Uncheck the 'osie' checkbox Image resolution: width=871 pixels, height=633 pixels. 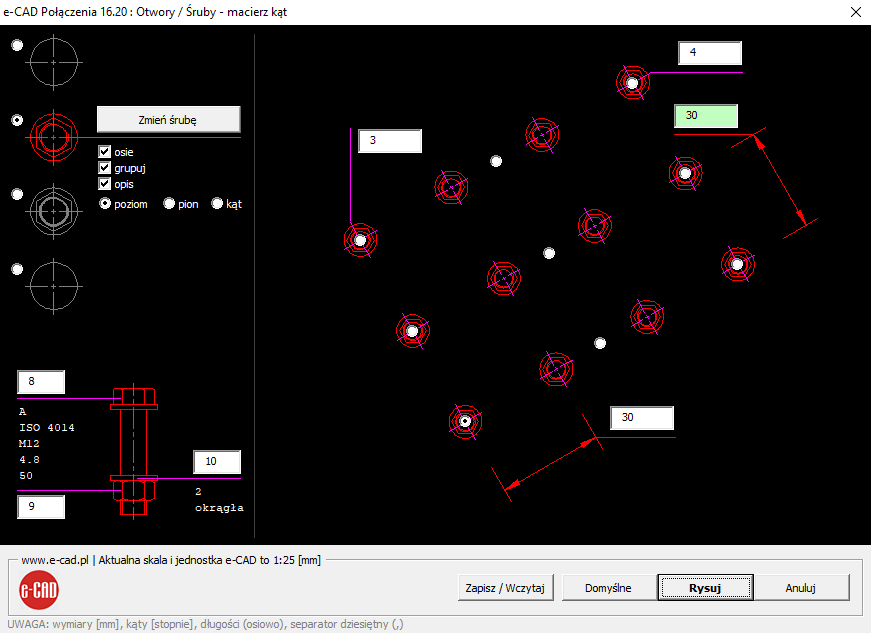point(104,152)
